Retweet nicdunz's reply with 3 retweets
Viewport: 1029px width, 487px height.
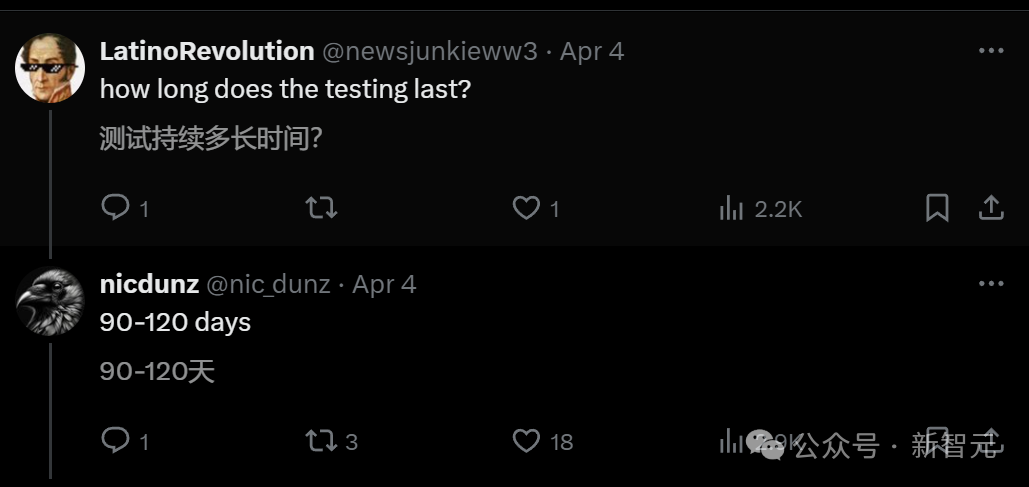click(x=321, y=440)
